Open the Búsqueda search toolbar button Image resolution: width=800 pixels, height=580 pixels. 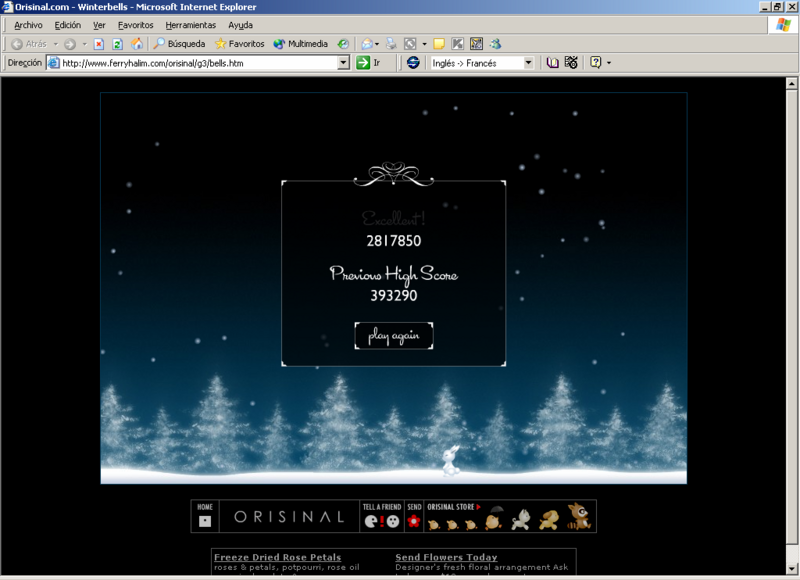click(x=179, y=44)
